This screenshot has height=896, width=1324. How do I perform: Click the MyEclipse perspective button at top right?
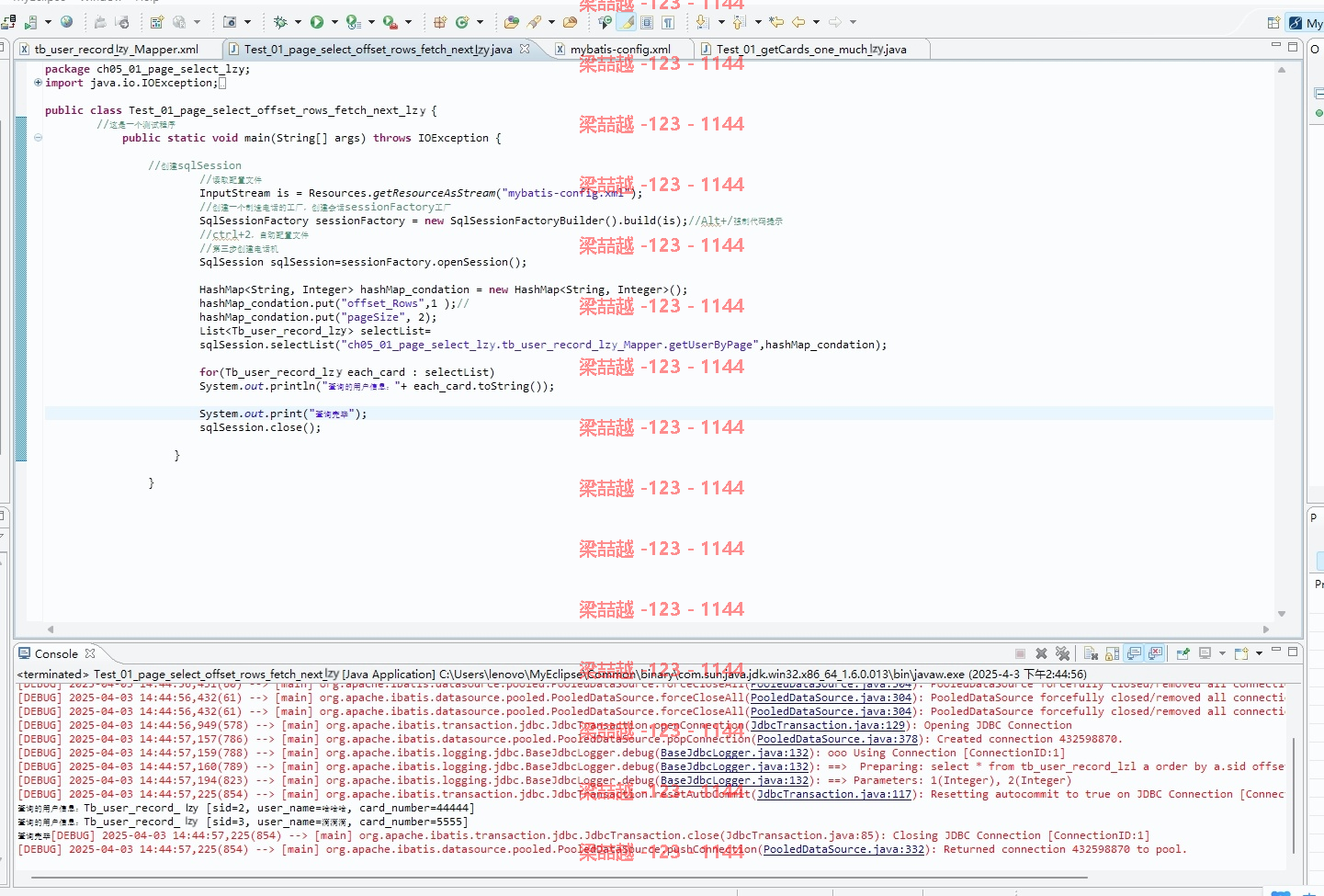point(1306,22)
